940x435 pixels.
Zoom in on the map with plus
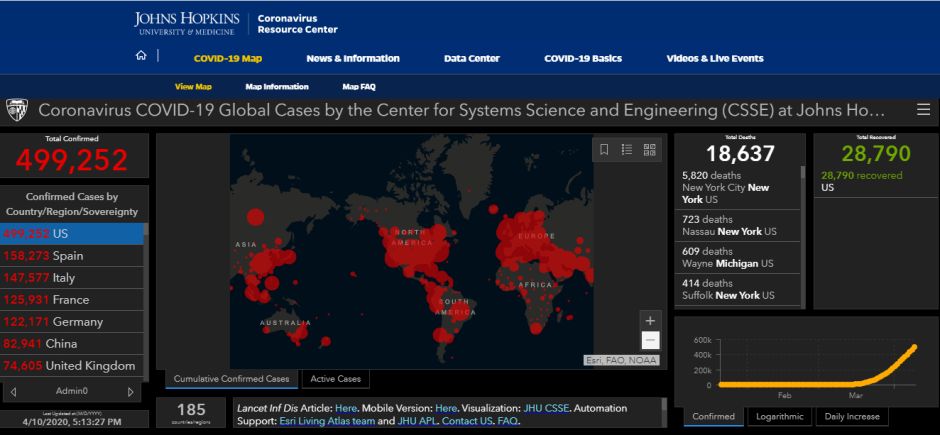(x=650, y=321)
